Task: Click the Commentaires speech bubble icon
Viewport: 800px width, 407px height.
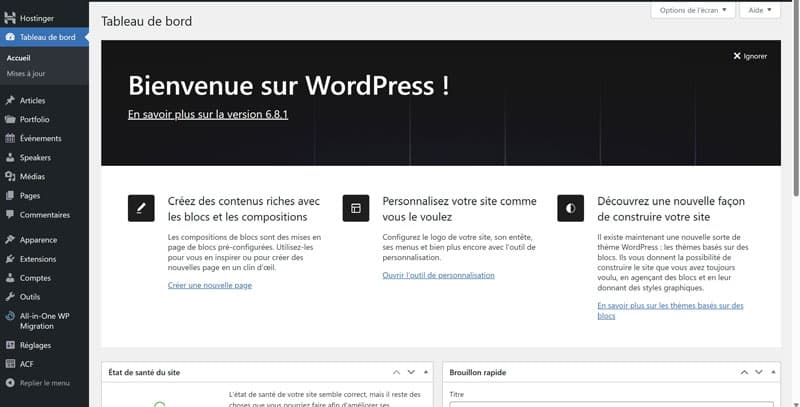Action: pos(10,215)
